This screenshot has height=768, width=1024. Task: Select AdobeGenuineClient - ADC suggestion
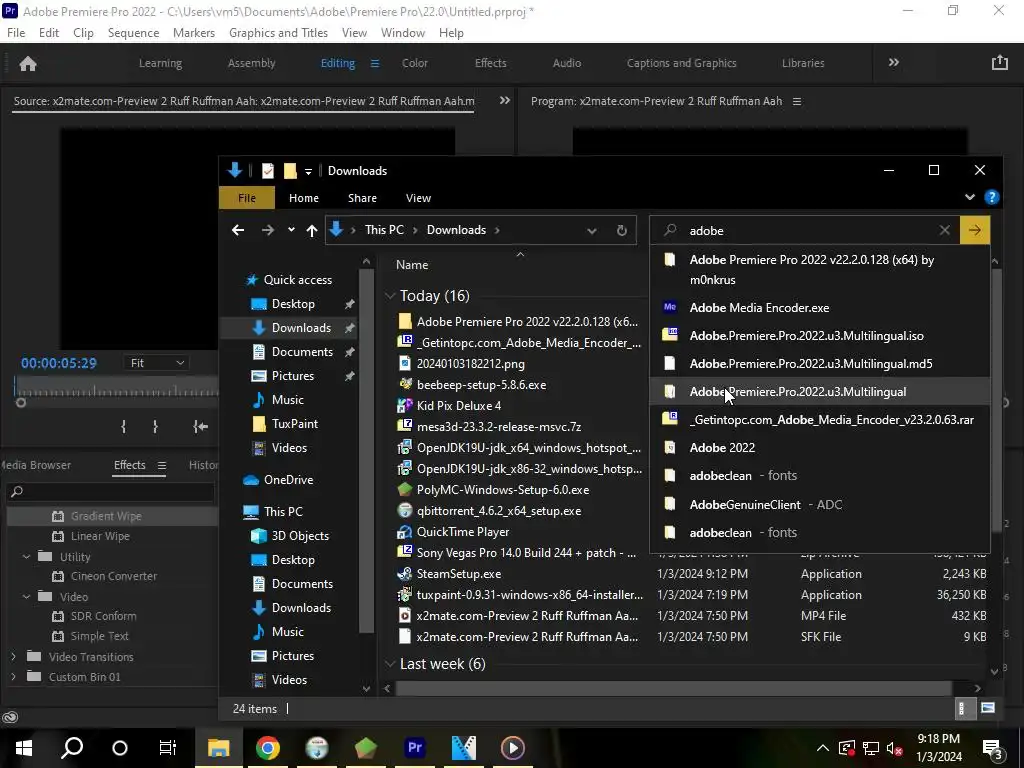click(x=820, y=504)
